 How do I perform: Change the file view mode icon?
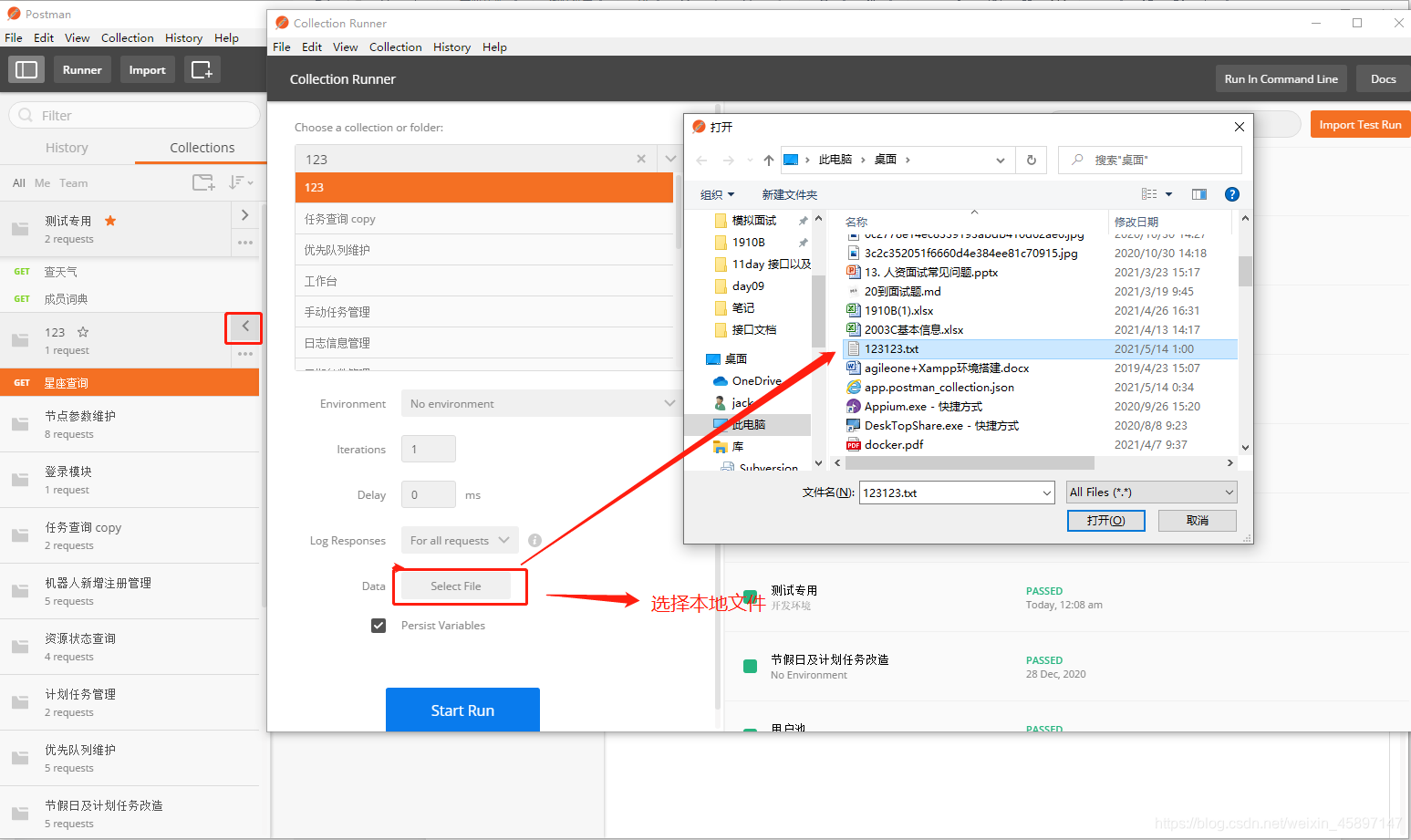click(1149, 194)
